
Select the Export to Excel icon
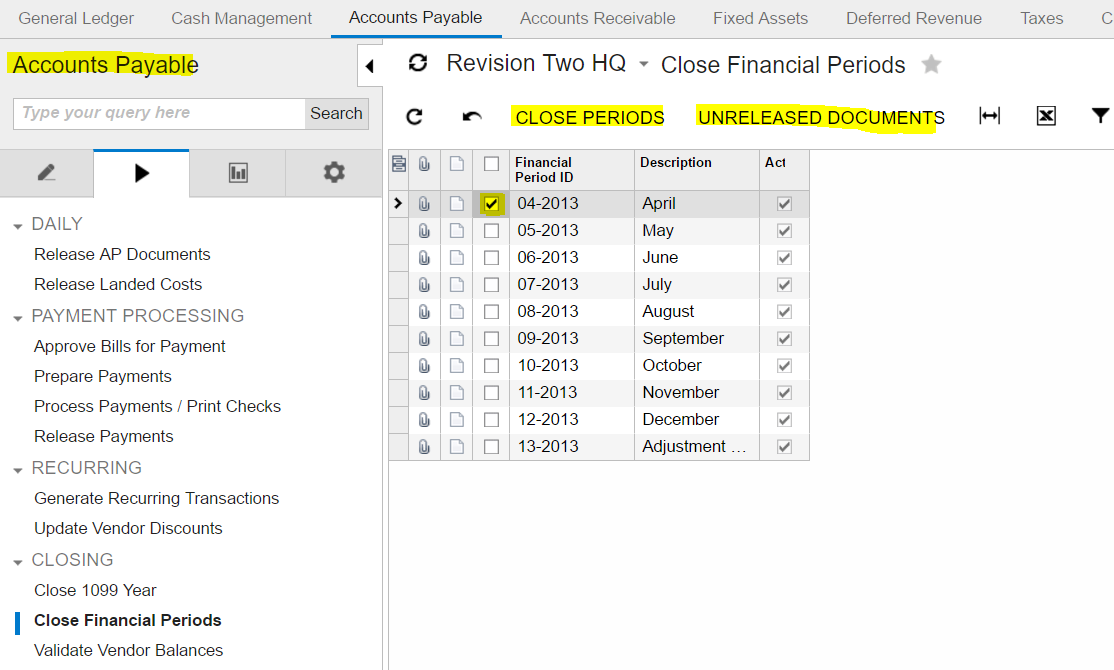coord(1046,115)
